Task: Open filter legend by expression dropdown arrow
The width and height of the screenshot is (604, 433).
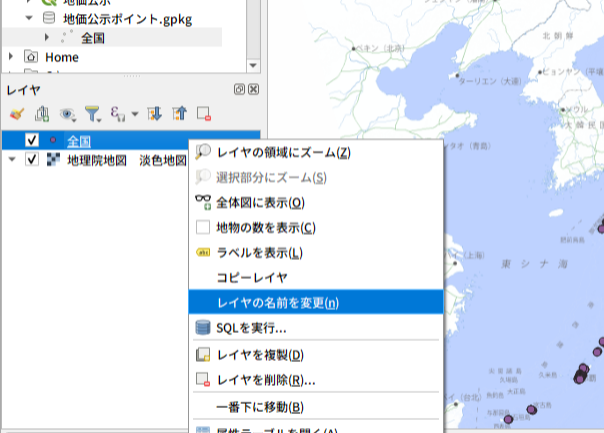Action: click(x=134, y=114)
